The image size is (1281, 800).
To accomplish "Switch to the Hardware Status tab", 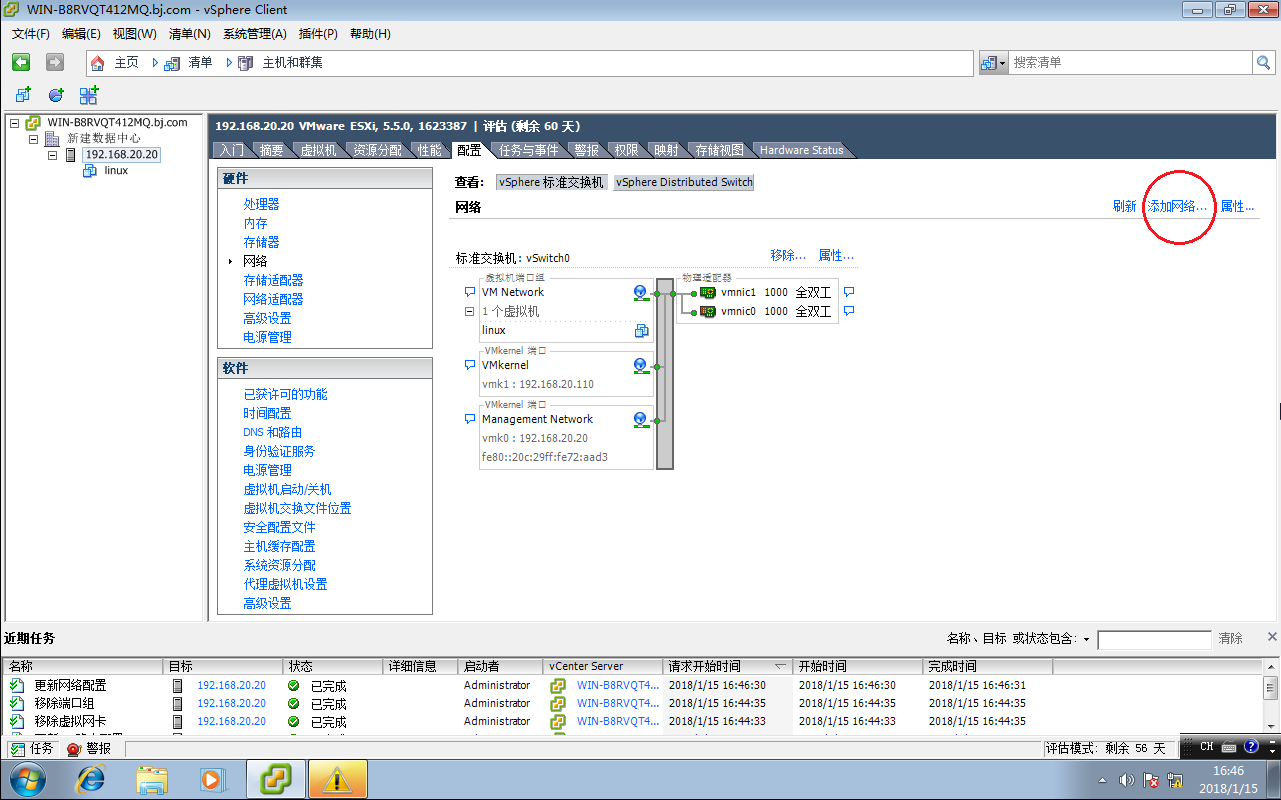I will tap(801, 150).
